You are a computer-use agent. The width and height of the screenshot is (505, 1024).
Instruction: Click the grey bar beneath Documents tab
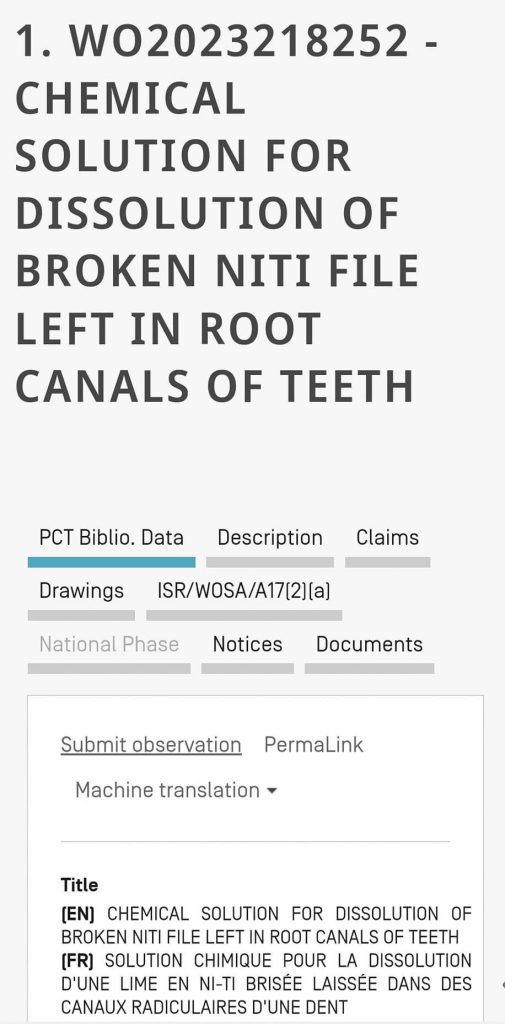(369, 668)
